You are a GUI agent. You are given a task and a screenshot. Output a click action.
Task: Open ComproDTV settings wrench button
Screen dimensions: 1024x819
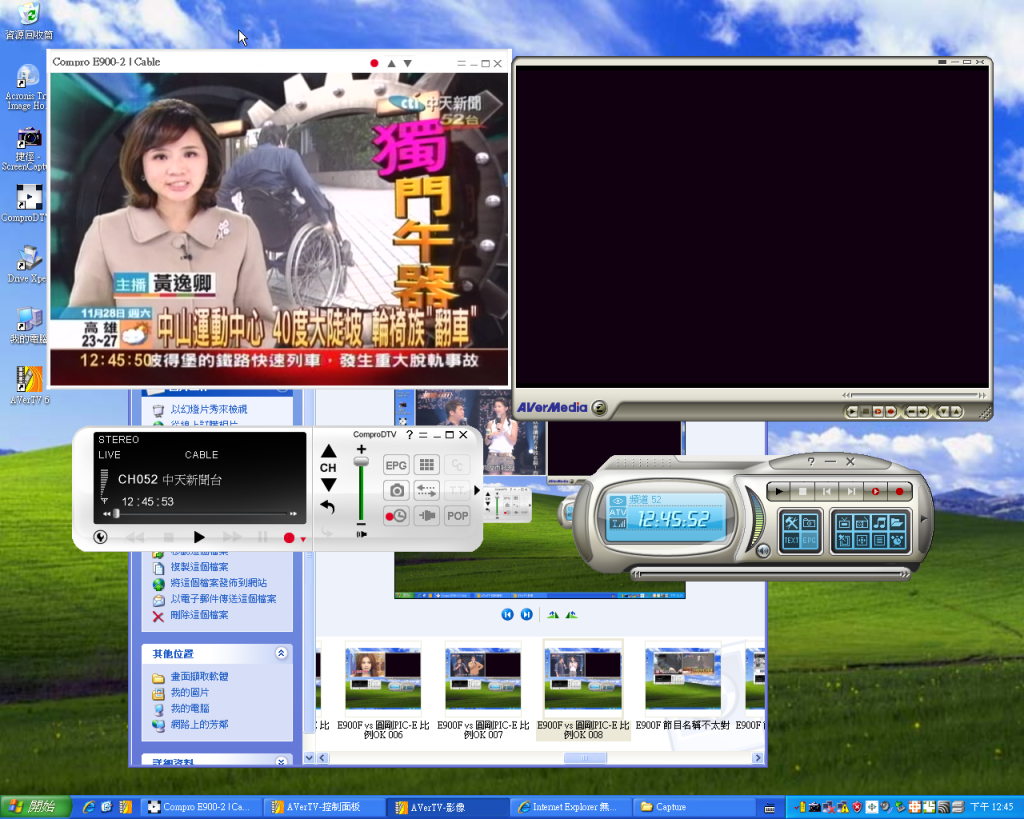(101, 537)
